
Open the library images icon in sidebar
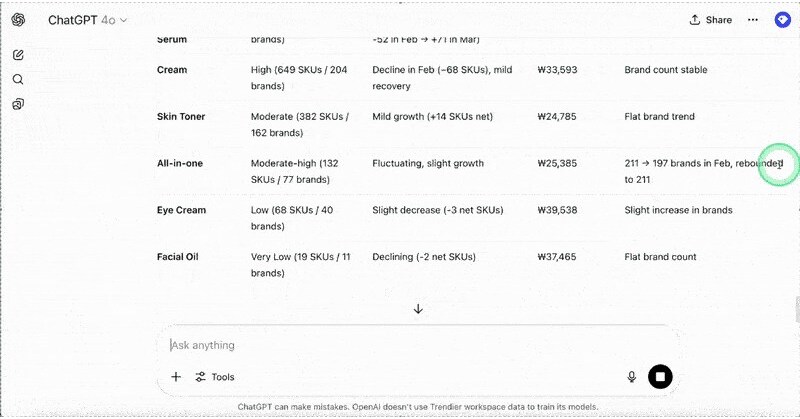tap(18, 104)
